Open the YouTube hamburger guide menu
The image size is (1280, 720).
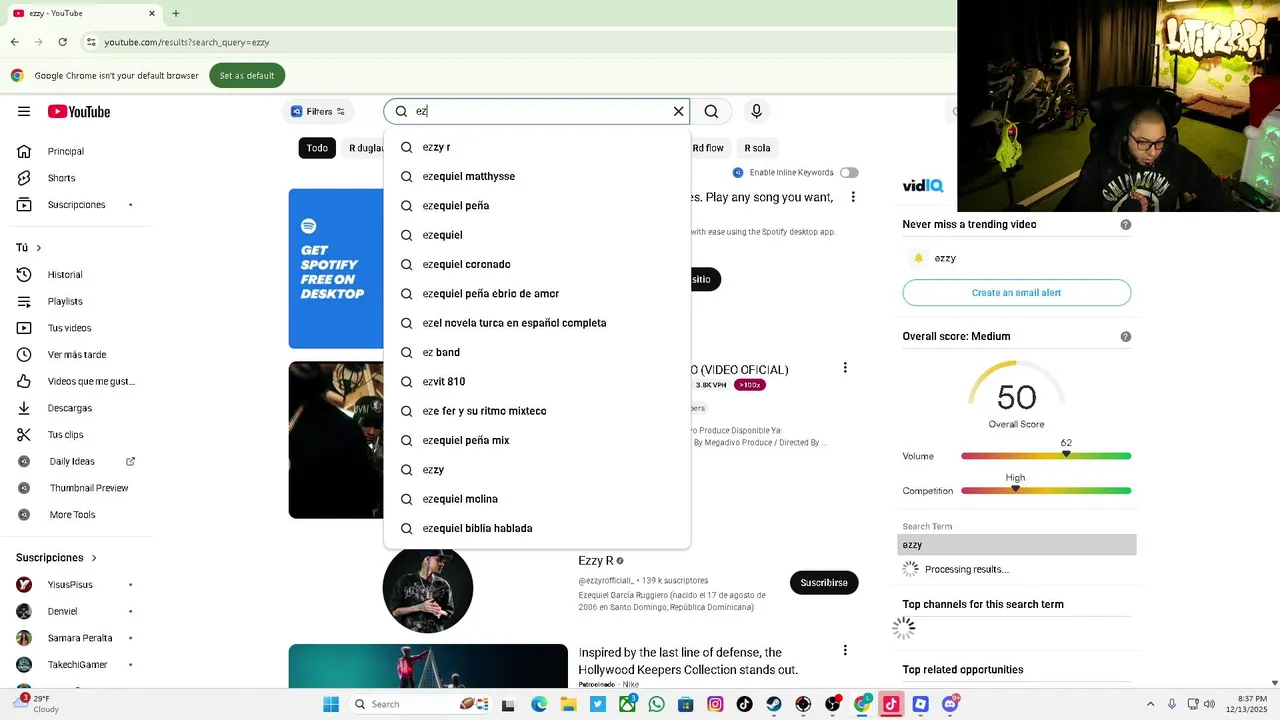(24, 111)
